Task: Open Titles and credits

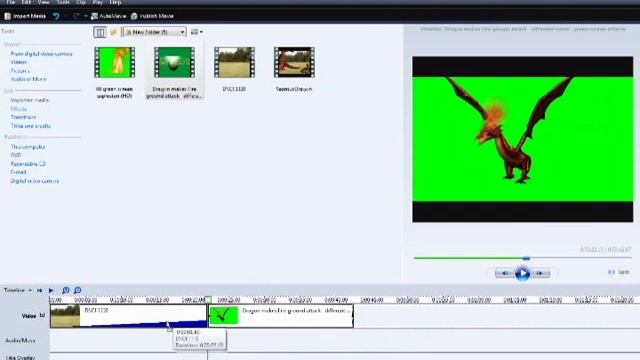Action: (x=31, y=126)
